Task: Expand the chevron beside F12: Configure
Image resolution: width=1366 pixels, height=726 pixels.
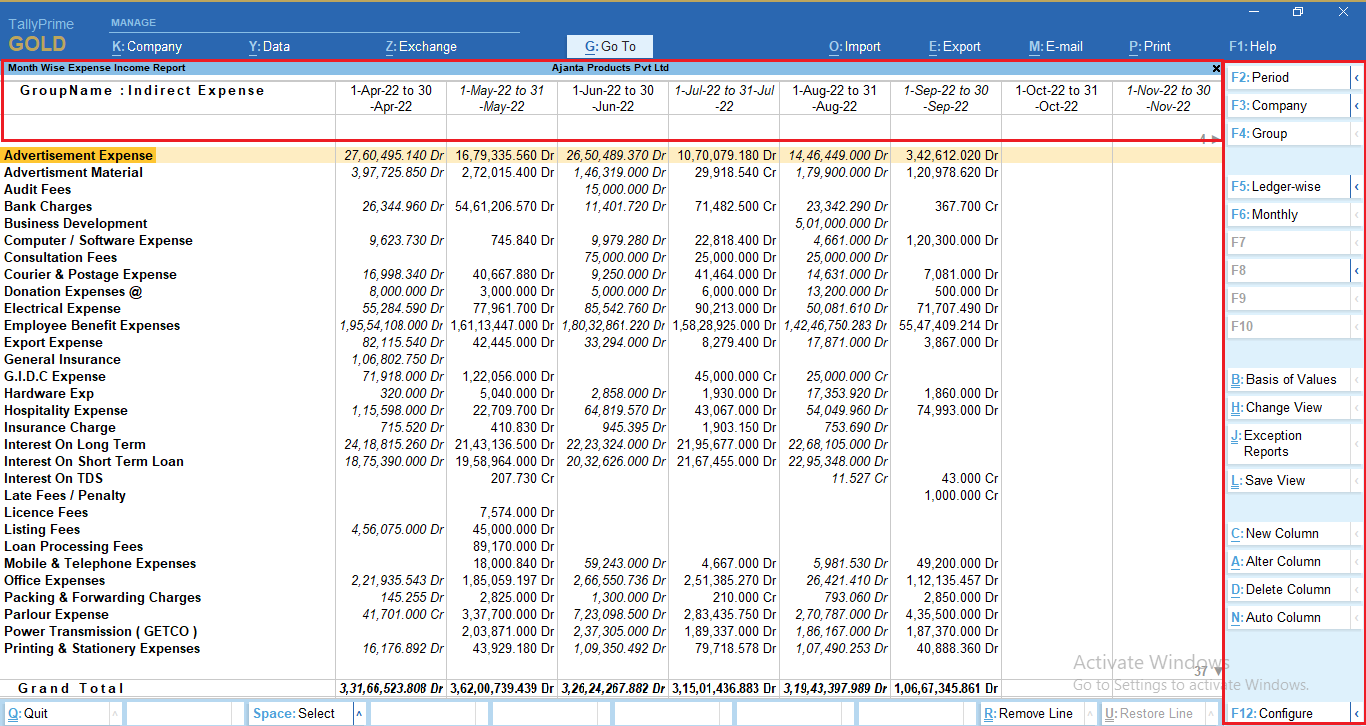Action: click(1357, 713)
